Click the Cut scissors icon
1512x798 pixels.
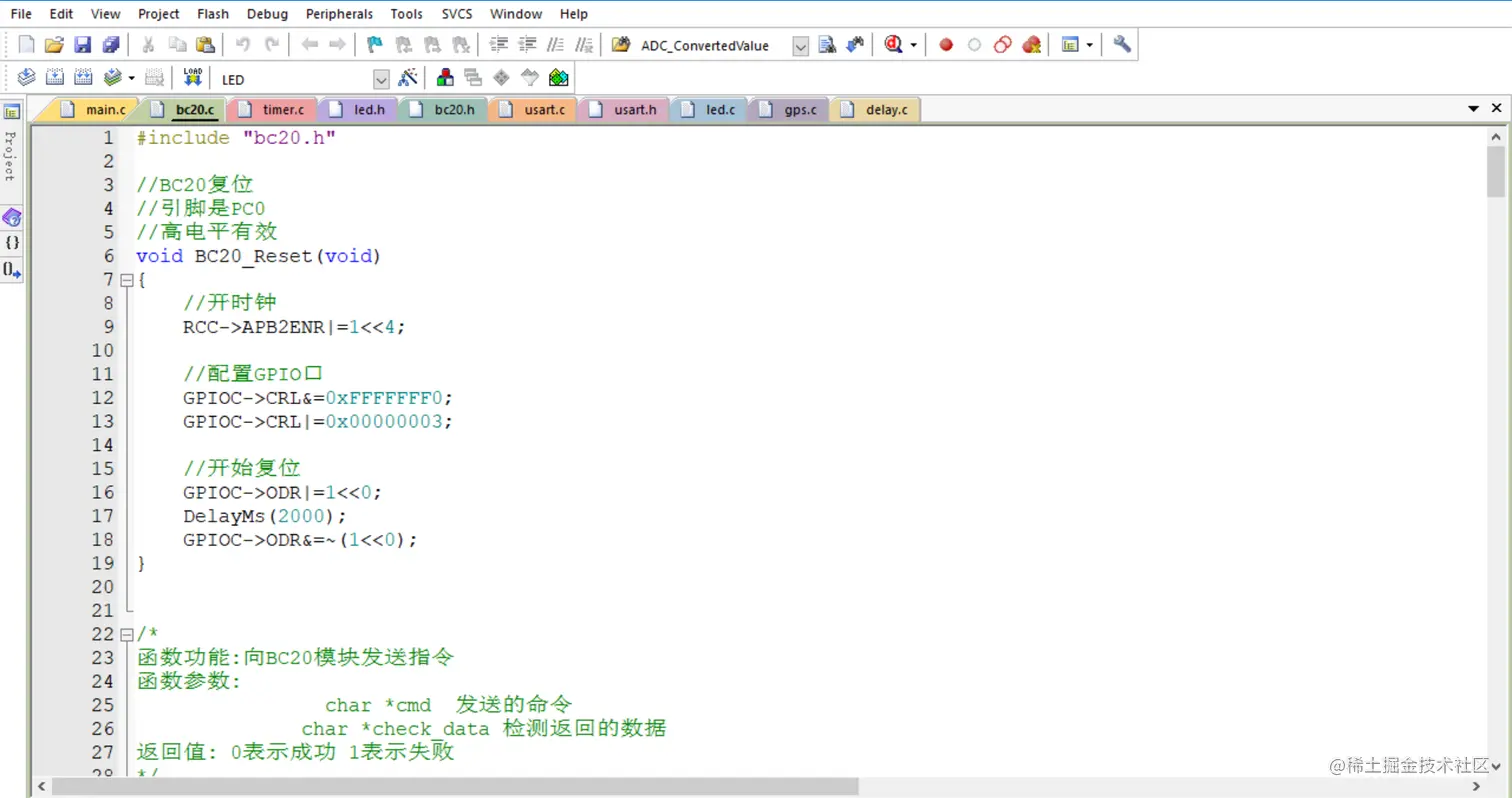tap(148, 45)
